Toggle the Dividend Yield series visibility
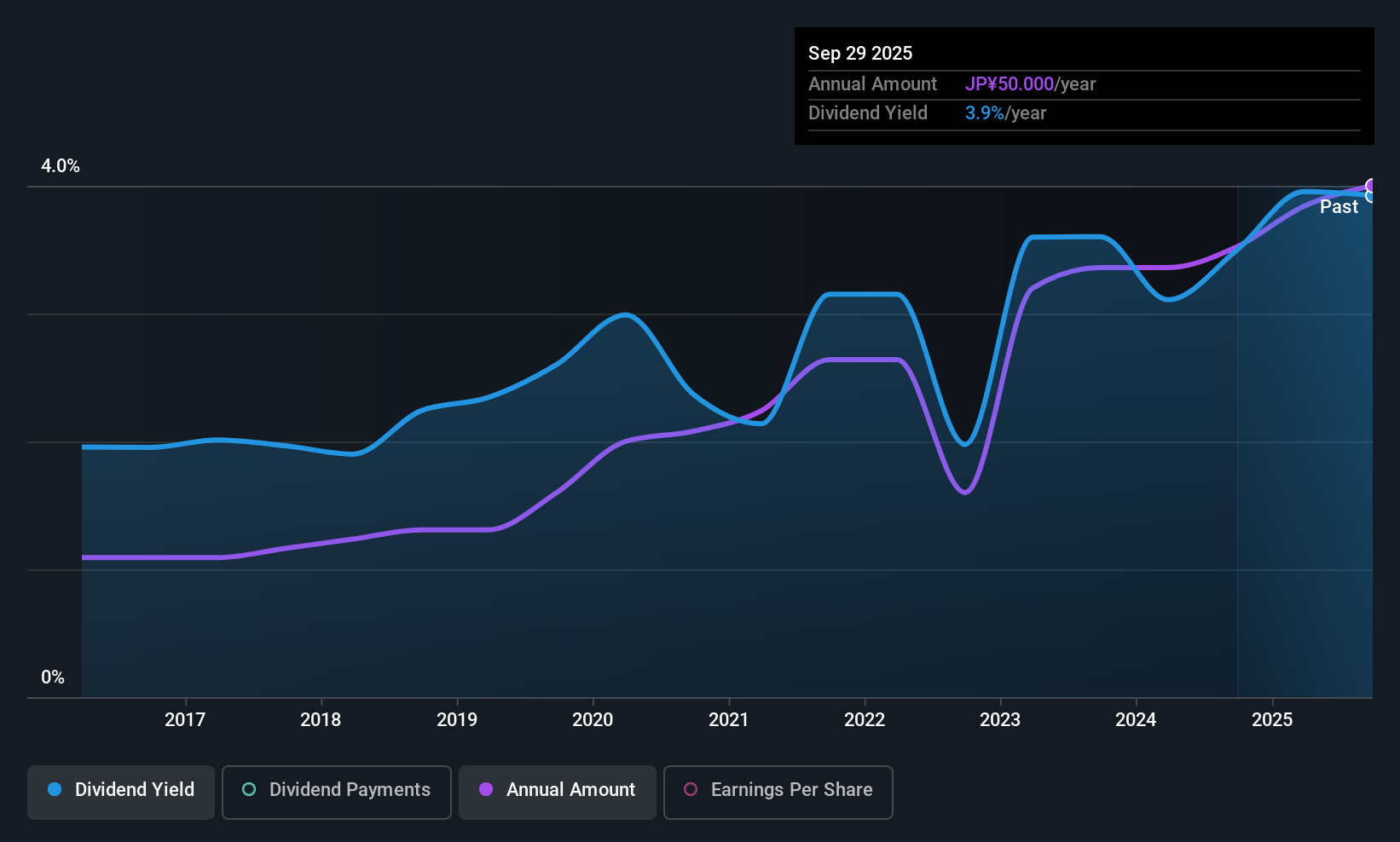The height and width of the screenshot is (842, 1400). click(x=120, y=791)
